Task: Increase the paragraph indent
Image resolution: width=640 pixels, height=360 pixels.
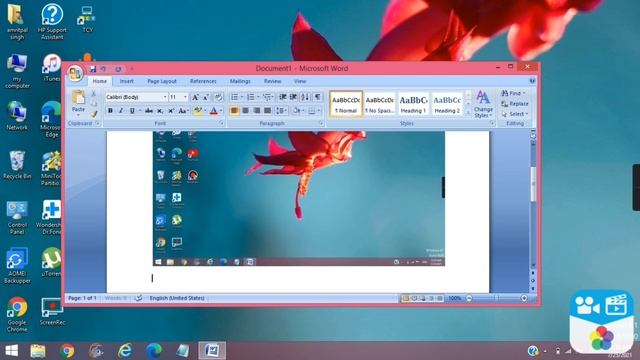Action: [x=293, y=97]
